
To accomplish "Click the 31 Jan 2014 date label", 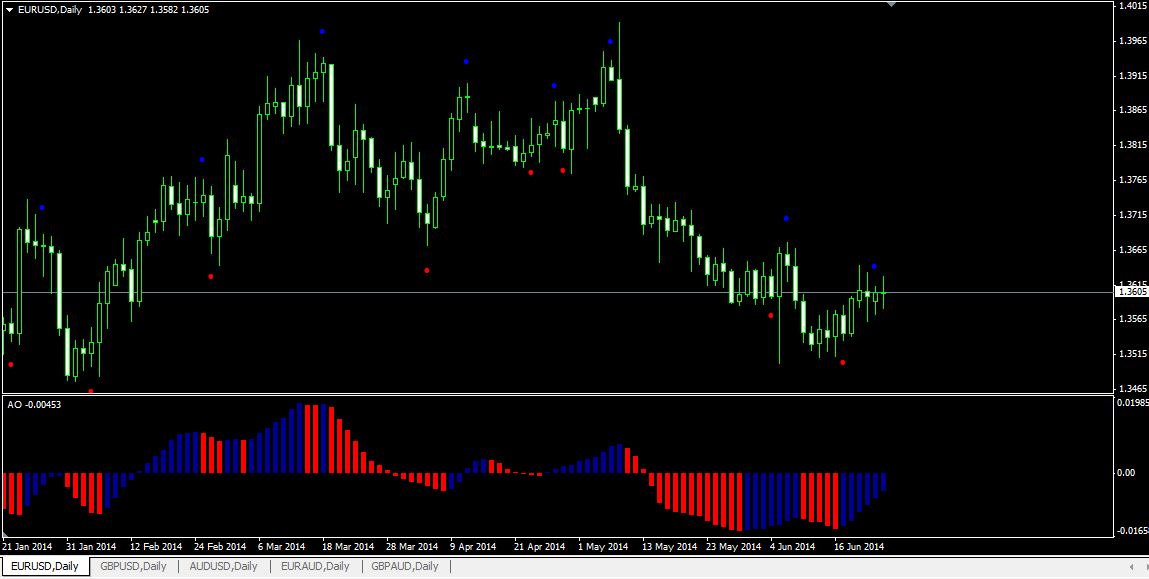I will [x=91, y=547].
